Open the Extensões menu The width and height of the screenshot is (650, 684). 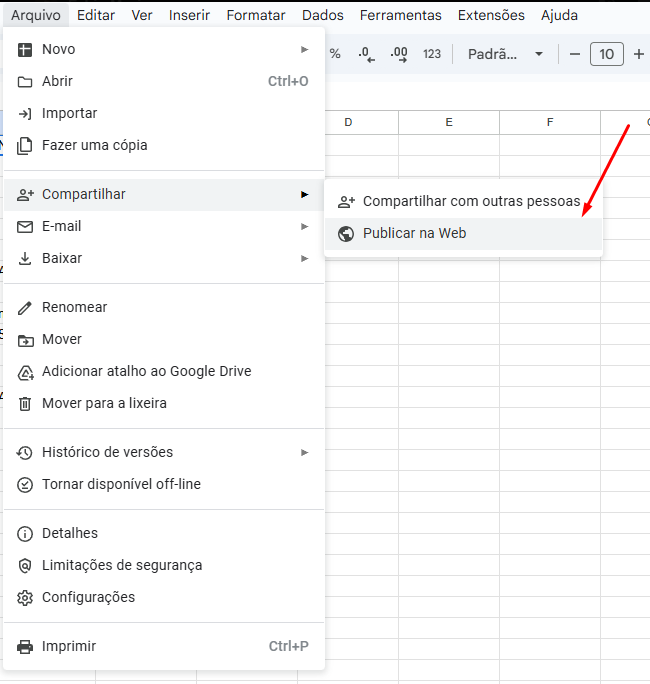click(491, 15)
